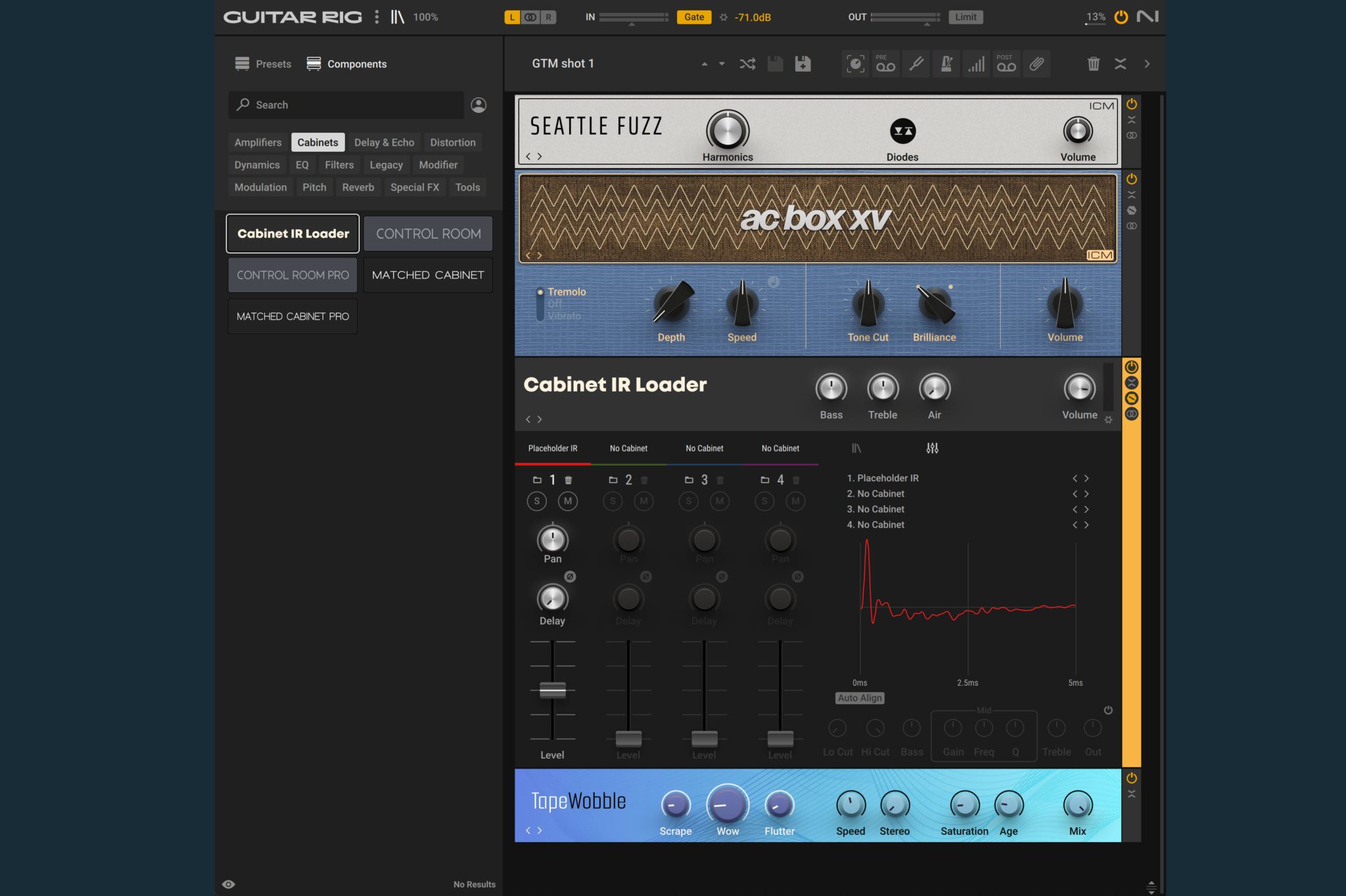This screenshot has width=1346, height=896.
Task: Expand the preset browser with the right chevron
Action: coord(1147,63)
